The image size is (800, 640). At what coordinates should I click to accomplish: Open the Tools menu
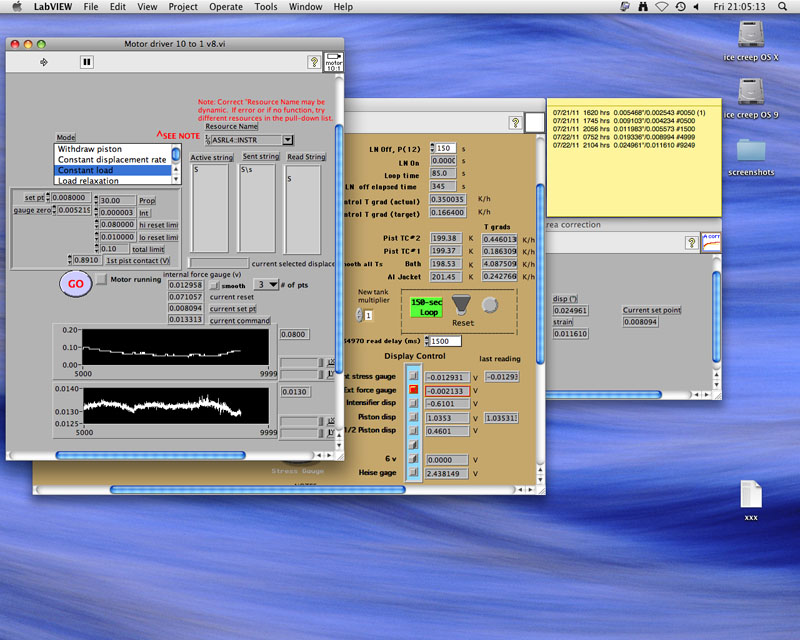[266, 7]
